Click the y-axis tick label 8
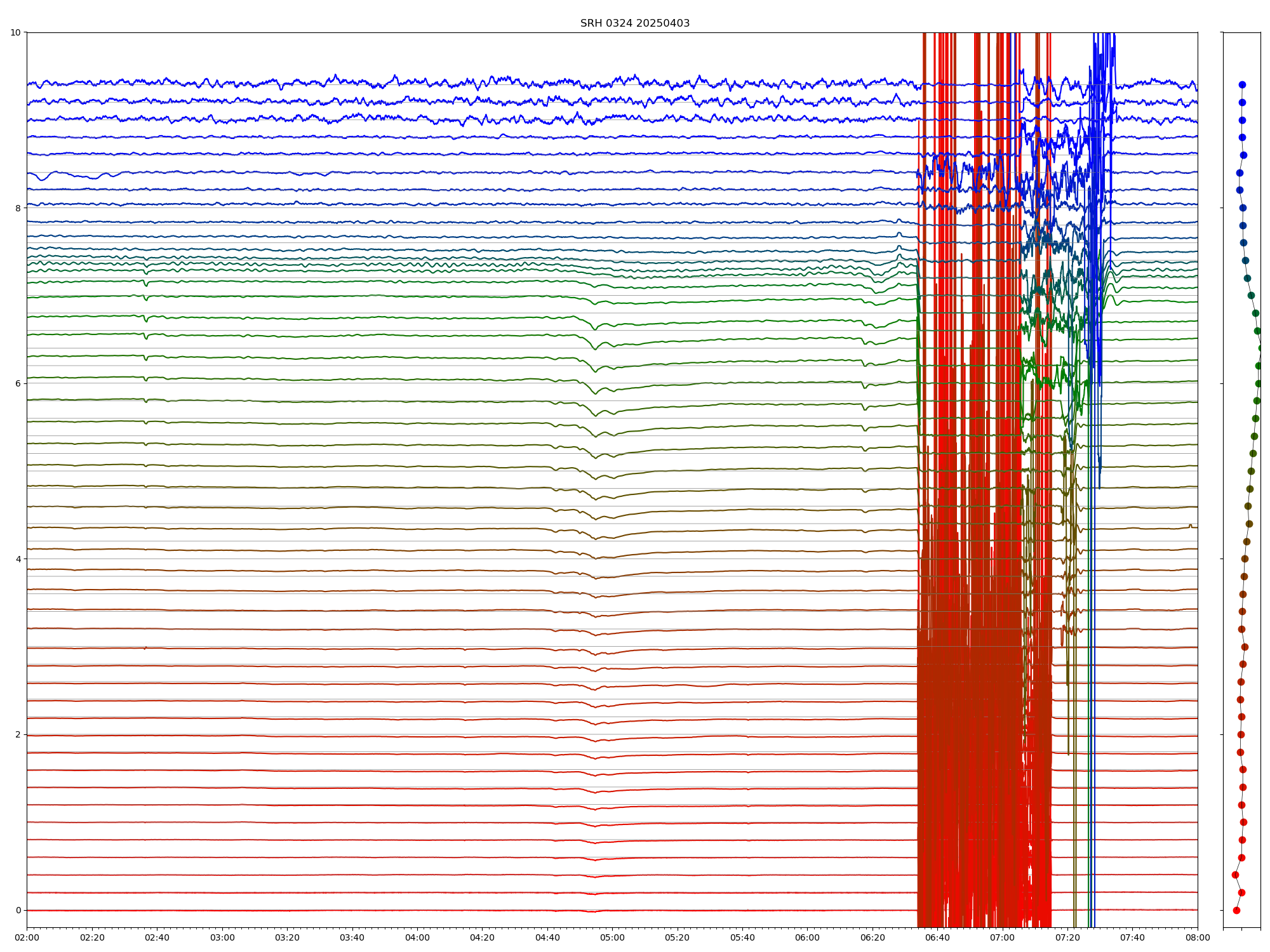This screenshot has width=1270, height=952. 18,208
